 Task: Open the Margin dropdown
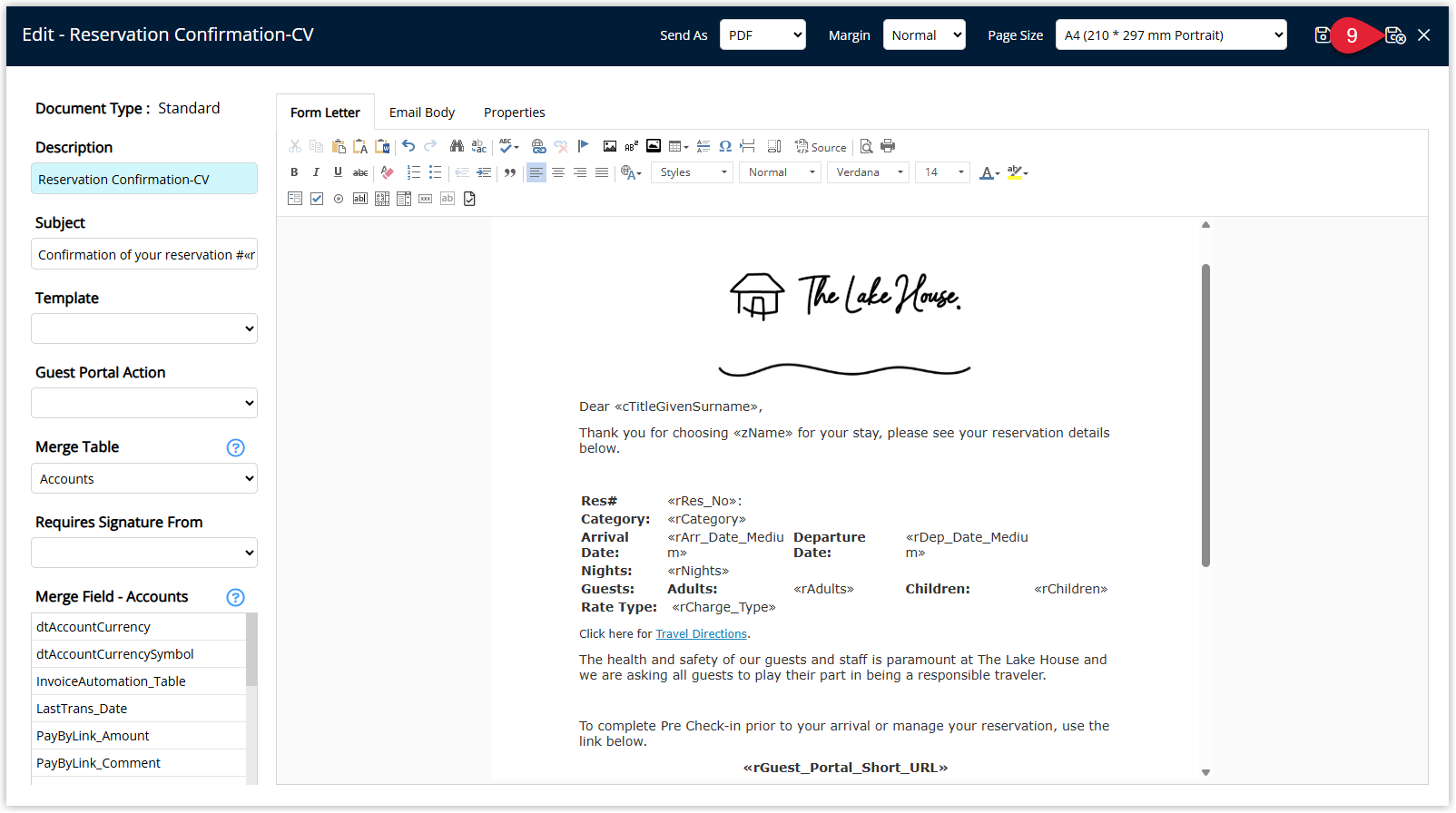tap(924, 35)
